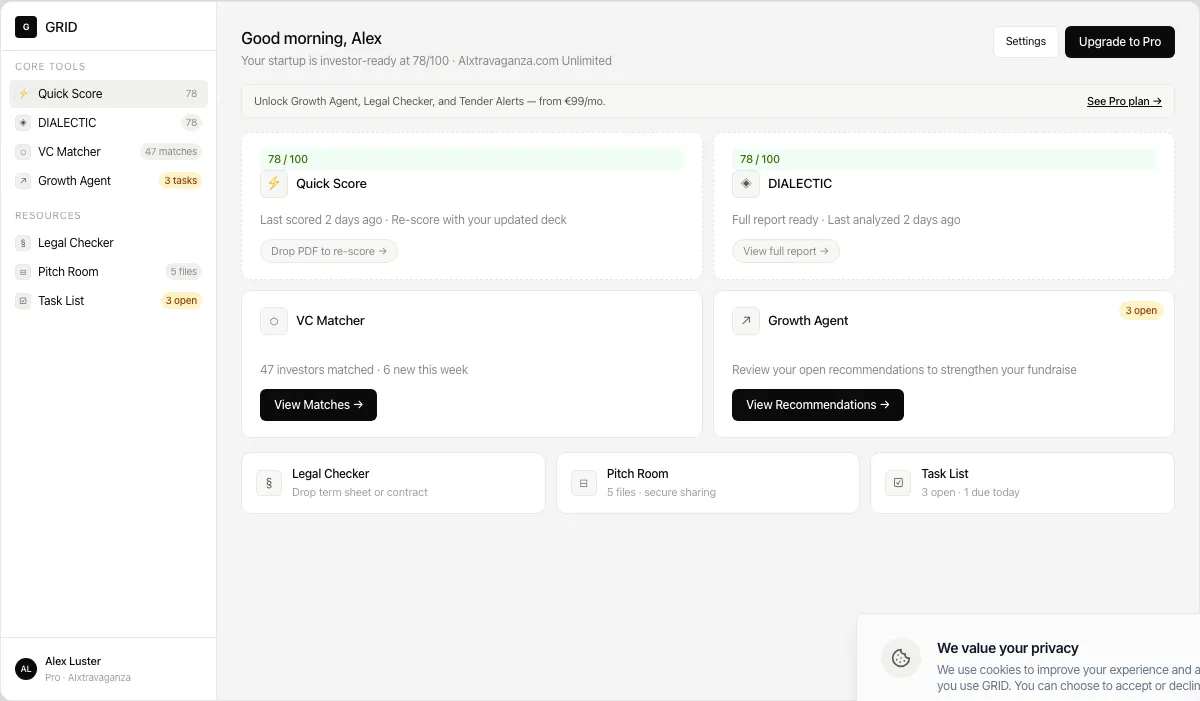Open Growth Agent using its arrow icon
Viewport: 1200px width, 701px height.
[x=745, y=320]
